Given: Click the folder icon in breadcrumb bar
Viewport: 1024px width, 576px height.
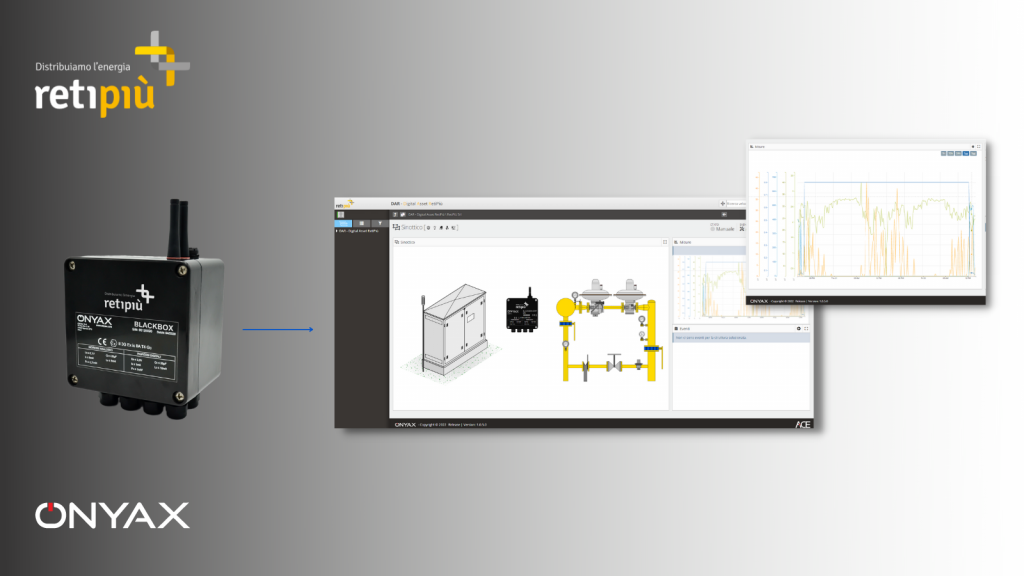Looking at the screenshot, I should pos(402,214).
